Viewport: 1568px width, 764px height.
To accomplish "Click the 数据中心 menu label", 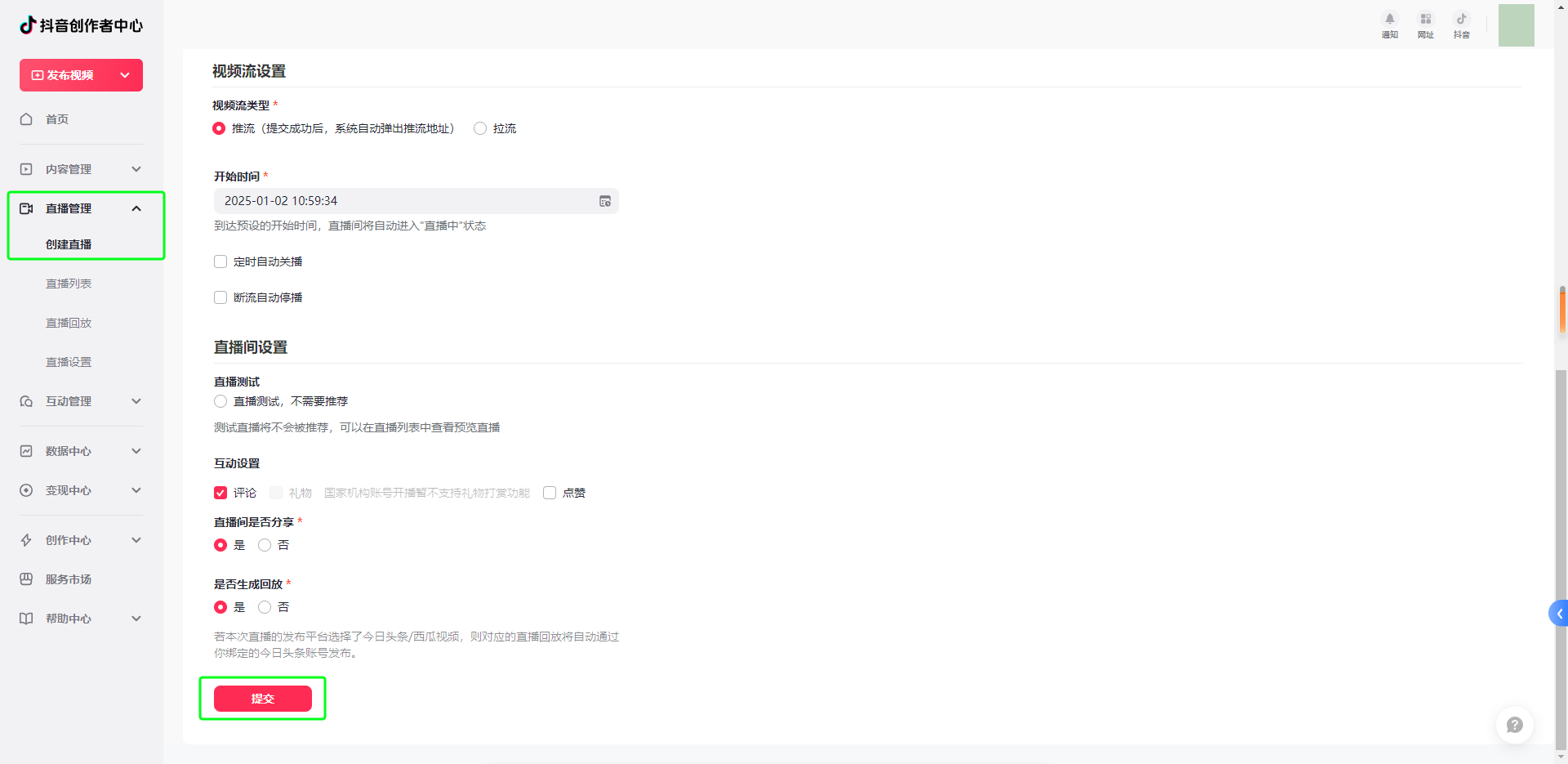I will pos(69,451).
